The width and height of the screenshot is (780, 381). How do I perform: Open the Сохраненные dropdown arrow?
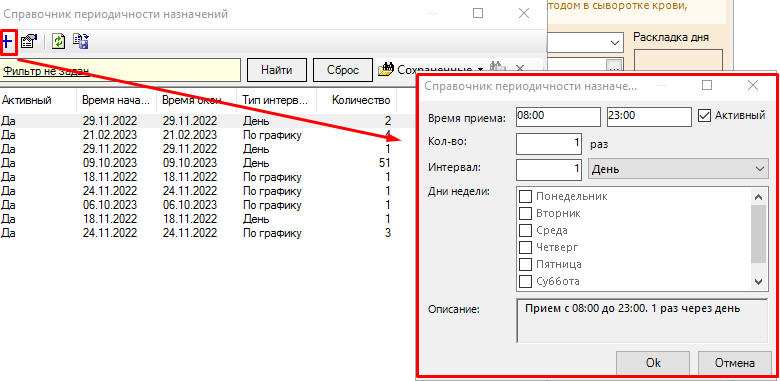pyautogui.click(x=481, y=70)
